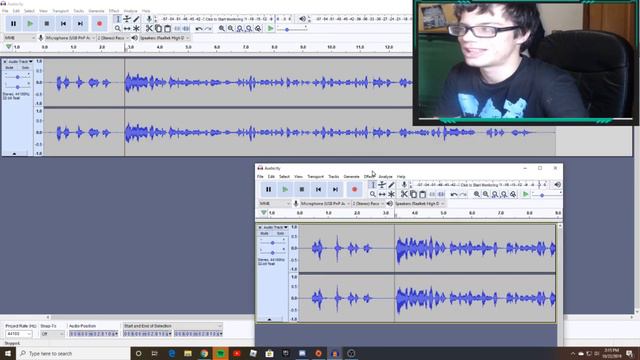This screenshot has height=360, width=640.
Task: Click Zoom Out magnifier in front Audacity window
Action: tap(486, 194)
